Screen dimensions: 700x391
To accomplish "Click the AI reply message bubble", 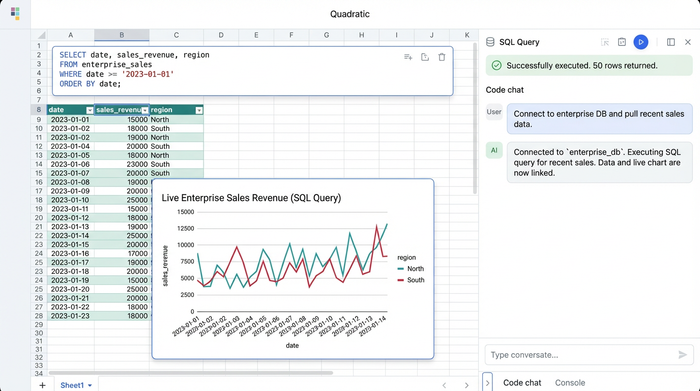I will coord(600,162).
